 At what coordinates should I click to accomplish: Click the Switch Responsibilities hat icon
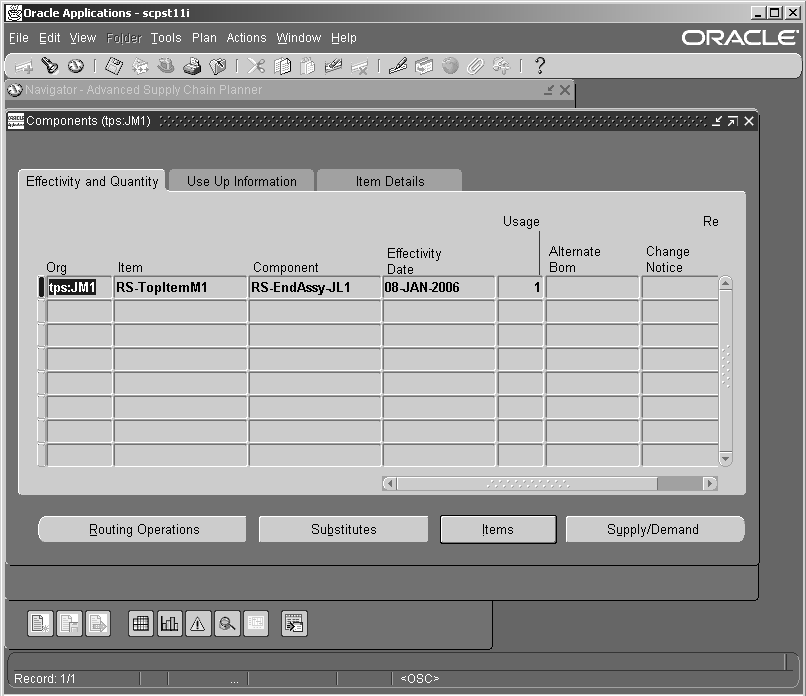pyautogui.click(x=166, y=66)
